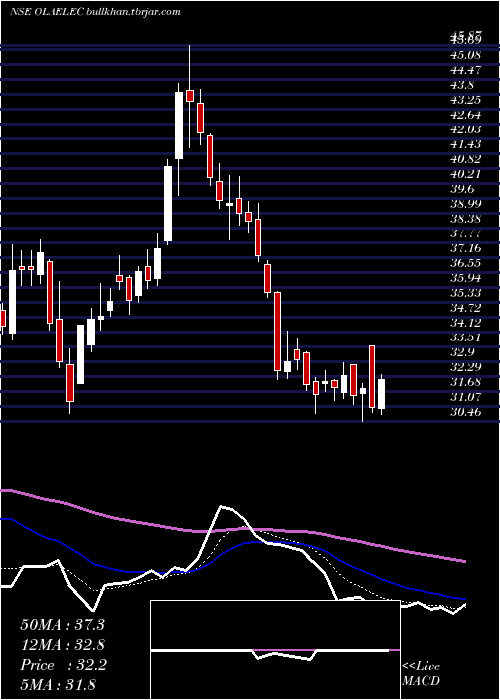Click the last white candle on the right
This screenshot has height=700, width=500.
click(381, 394)
